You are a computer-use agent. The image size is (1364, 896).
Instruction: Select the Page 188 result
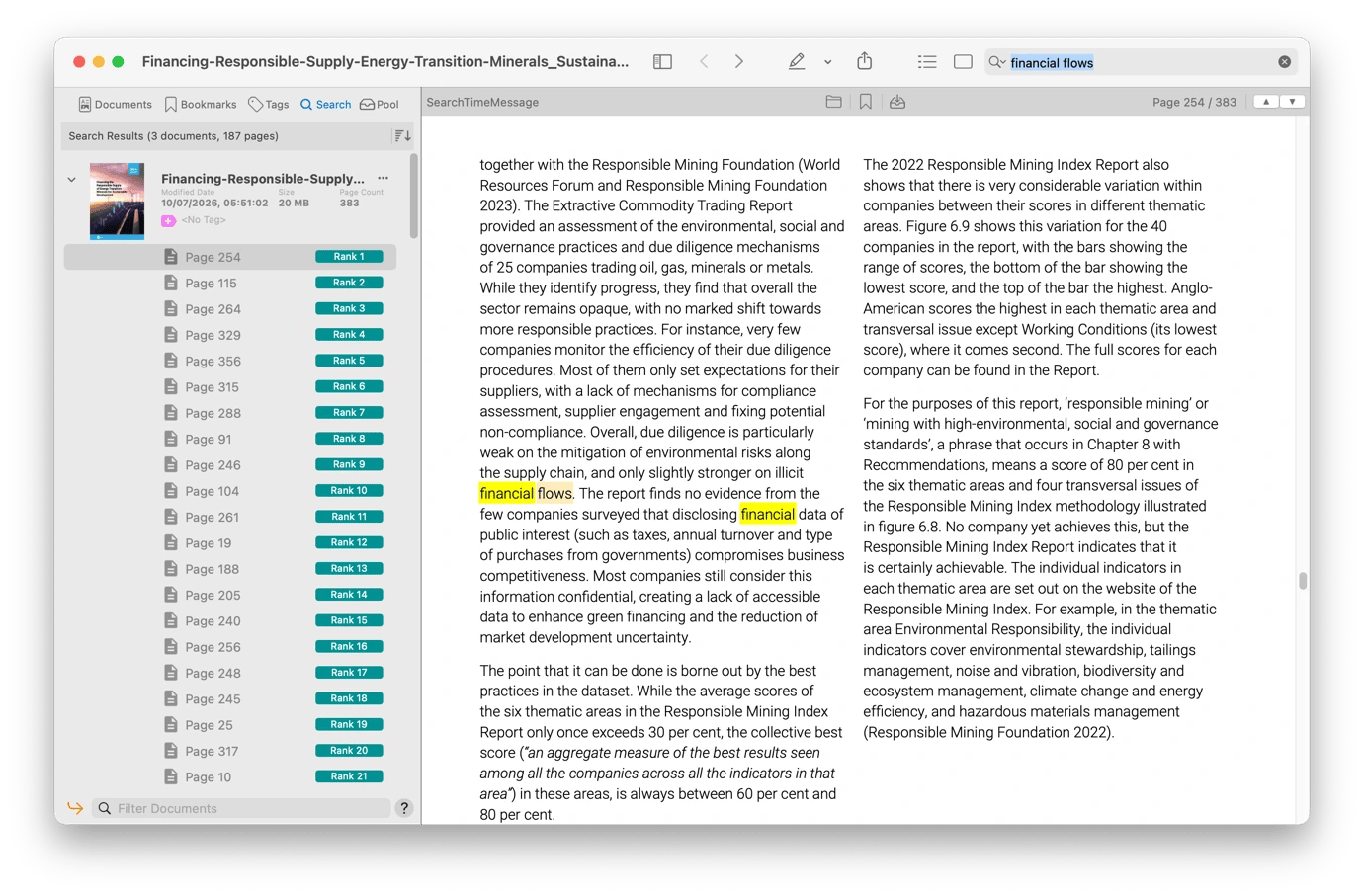(x=230, y=569)
